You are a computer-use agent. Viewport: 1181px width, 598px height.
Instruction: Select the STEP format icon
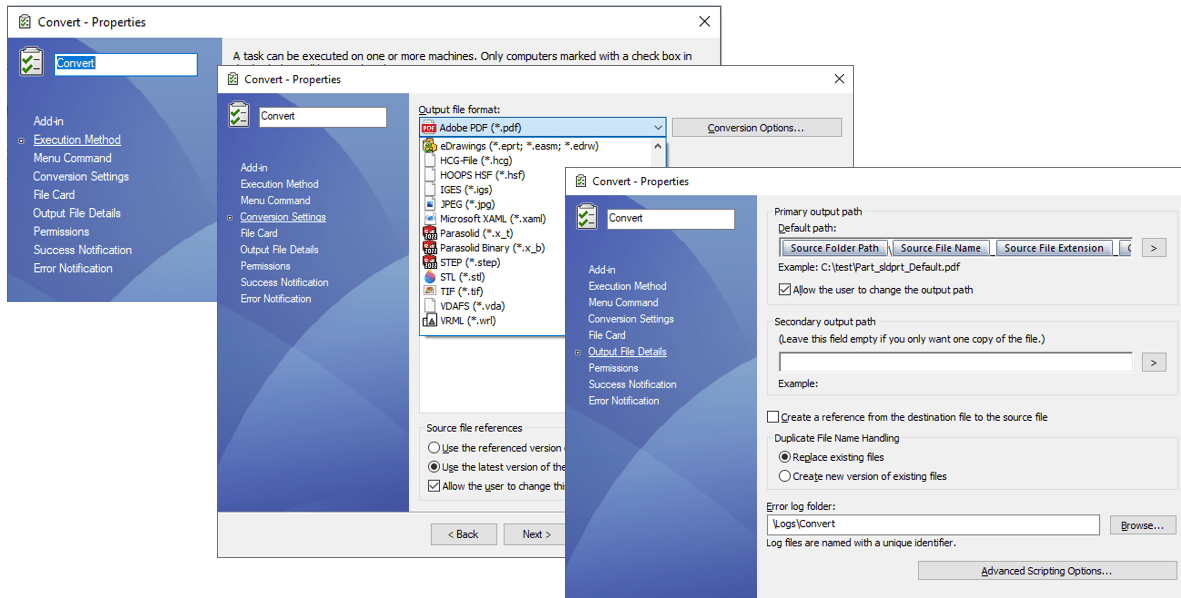[x=429, y=262]
